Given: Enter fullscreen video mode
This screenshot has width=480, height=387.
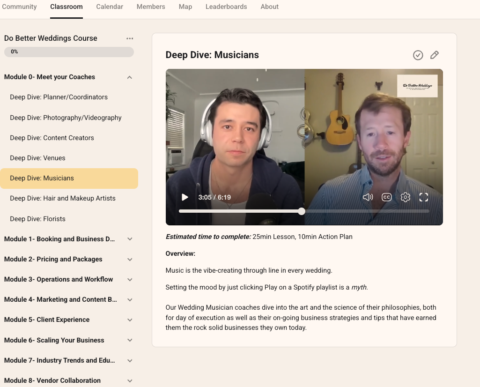Looking at the screenshot, I should coord(423,197).
